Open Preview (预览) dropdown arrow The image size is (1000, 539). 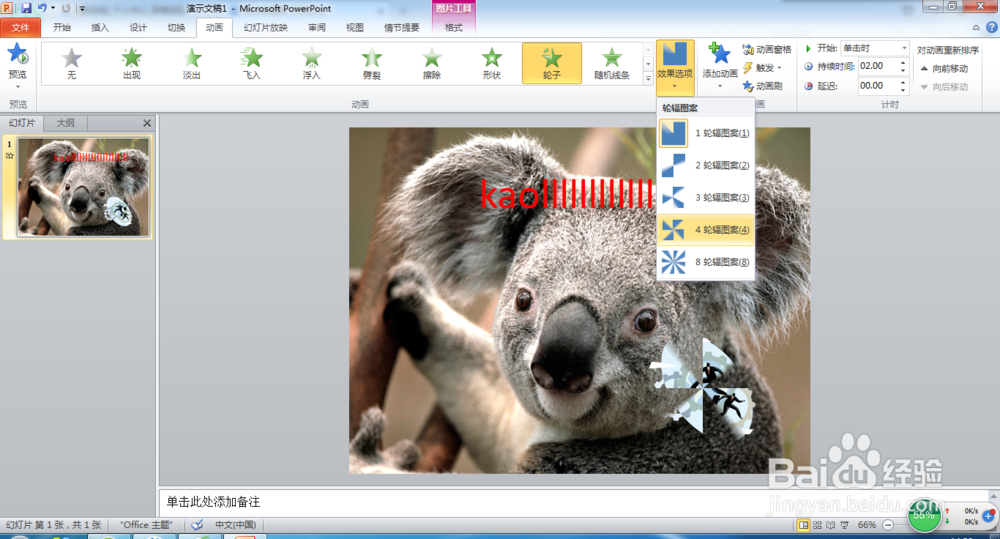pos(17,87)
